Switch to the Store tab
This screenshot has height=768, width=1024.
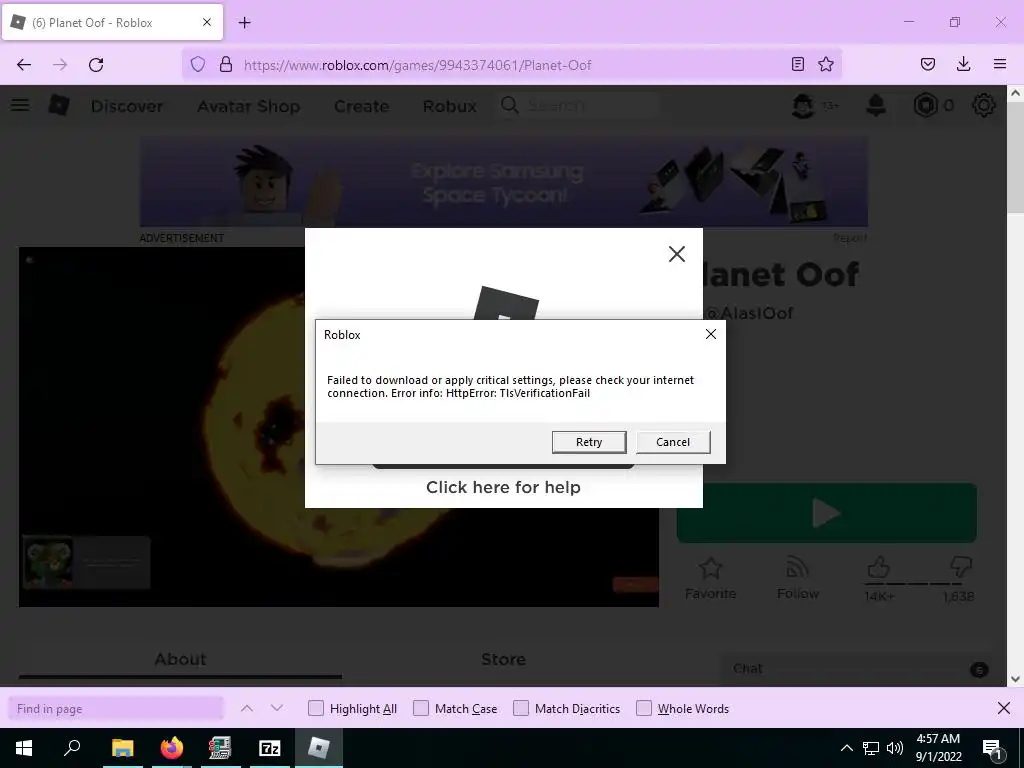point(503,660)
